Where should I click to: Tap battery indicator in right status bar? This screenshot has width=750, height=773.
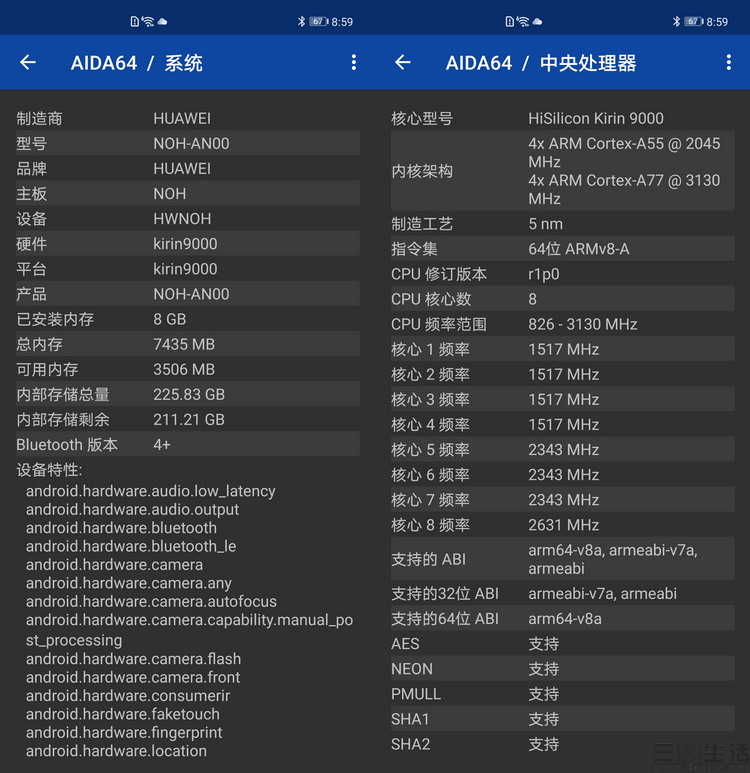(693, 21)
